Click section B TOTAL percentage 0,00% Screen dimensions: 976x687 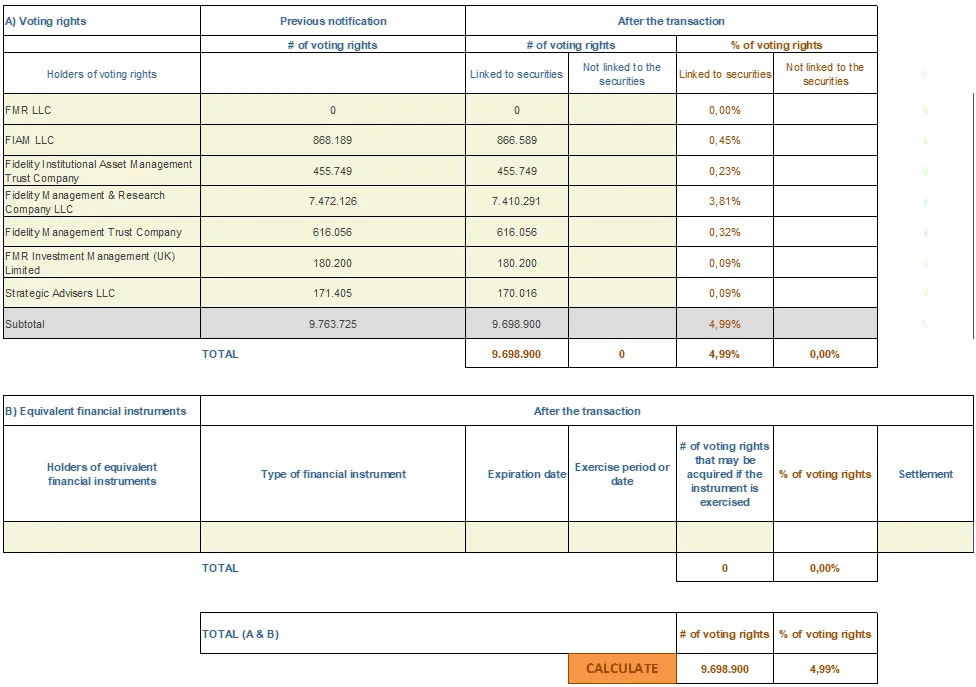tap(825, 568)
